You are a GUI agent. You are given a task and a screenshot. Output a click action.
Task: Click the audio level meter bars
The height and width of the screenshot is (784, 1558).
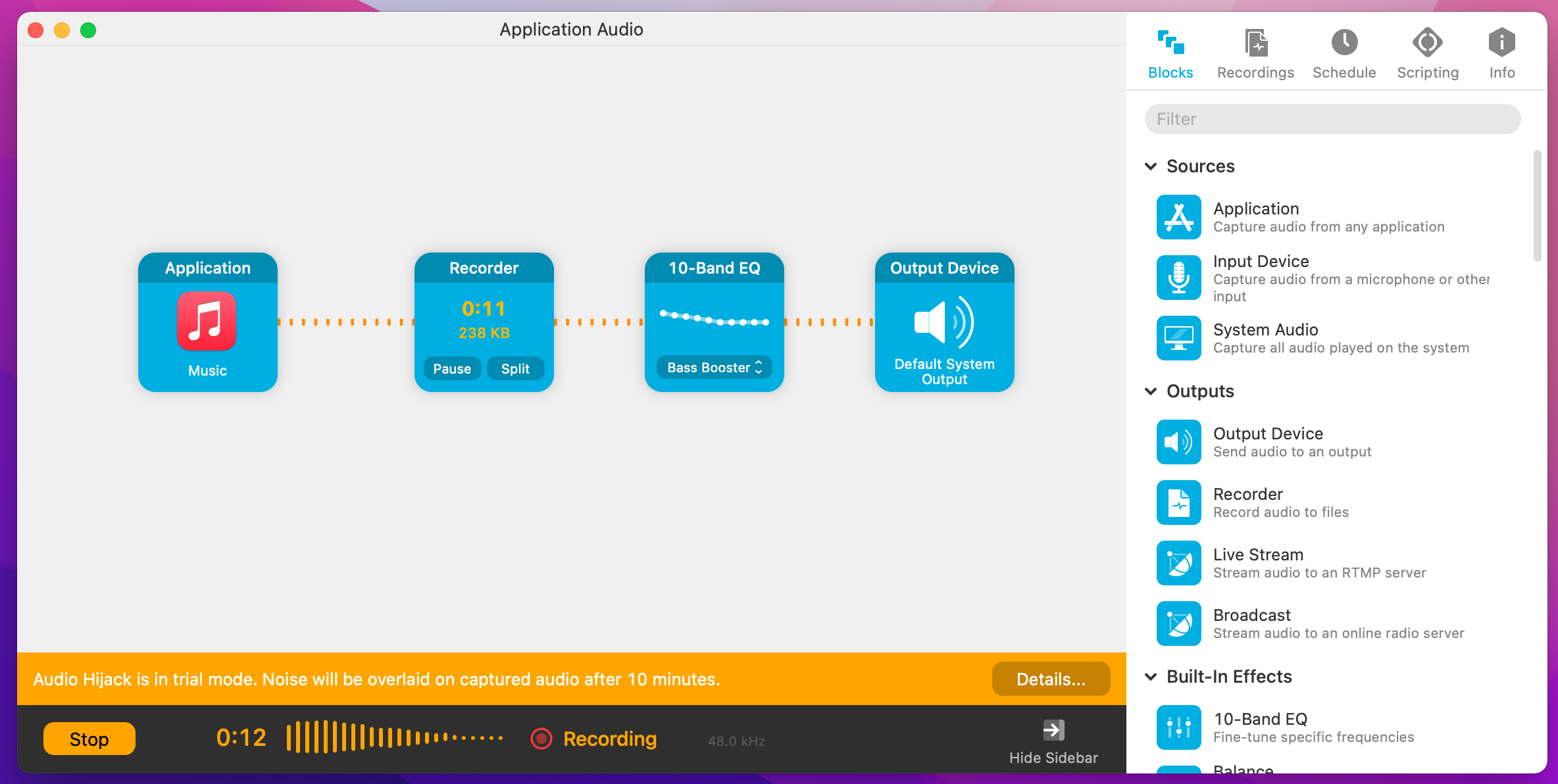(395, 737)
